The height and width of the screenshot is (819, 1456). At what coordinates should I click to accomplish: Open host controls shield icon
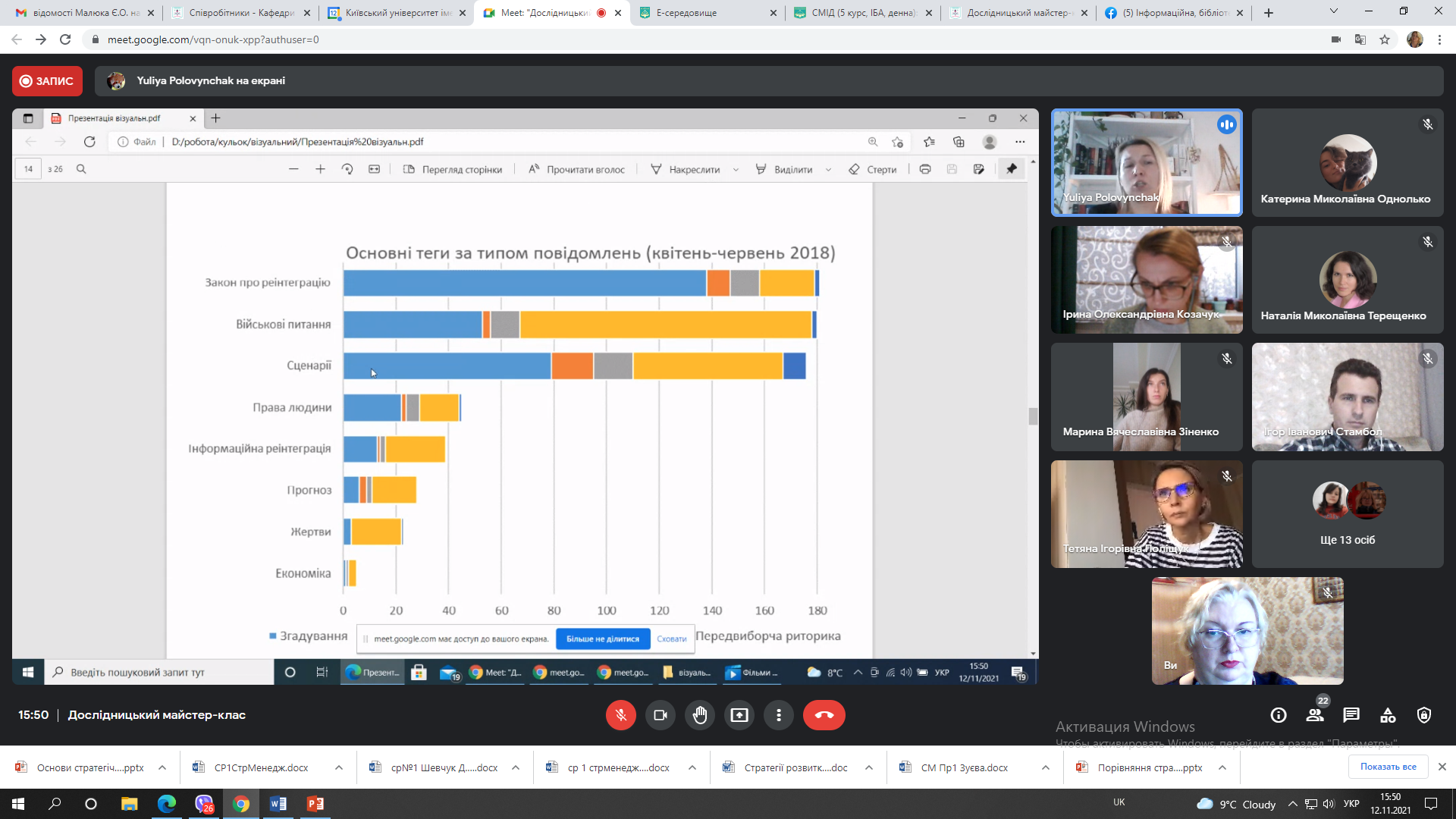coord(1424,715)
